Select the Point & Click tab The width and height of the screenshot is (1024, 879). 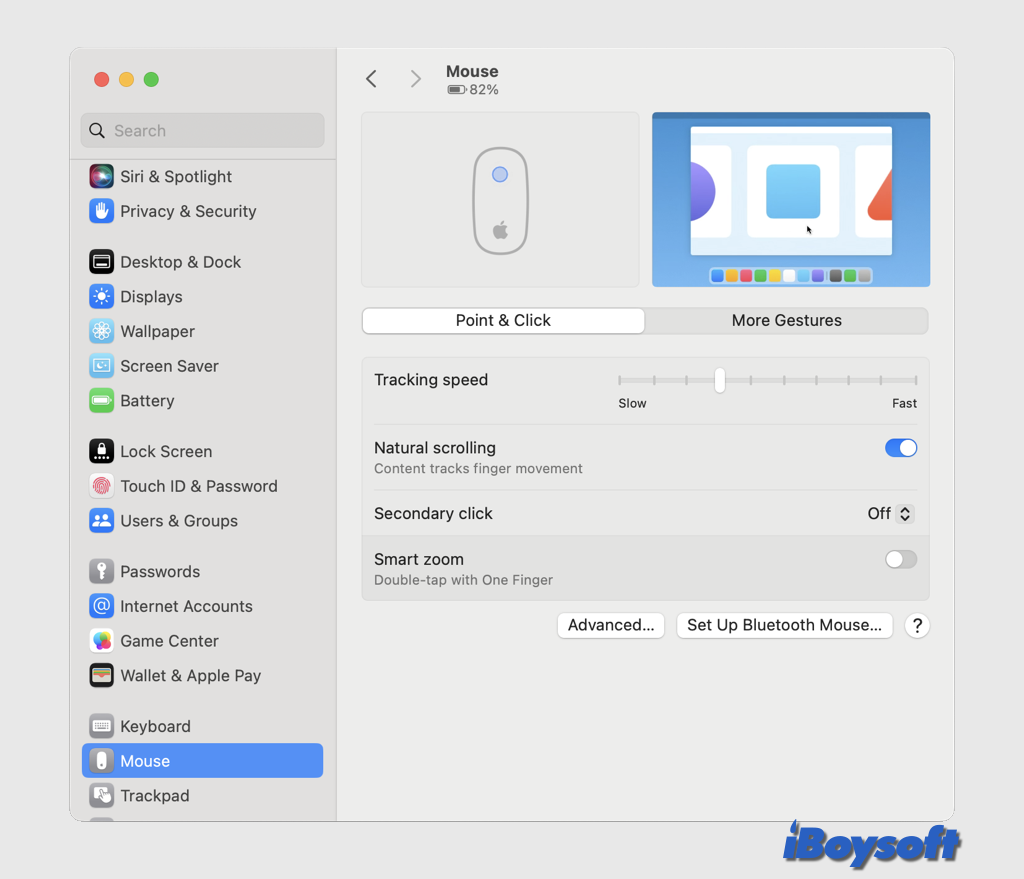pyautogui.click(x=503, y=321)
